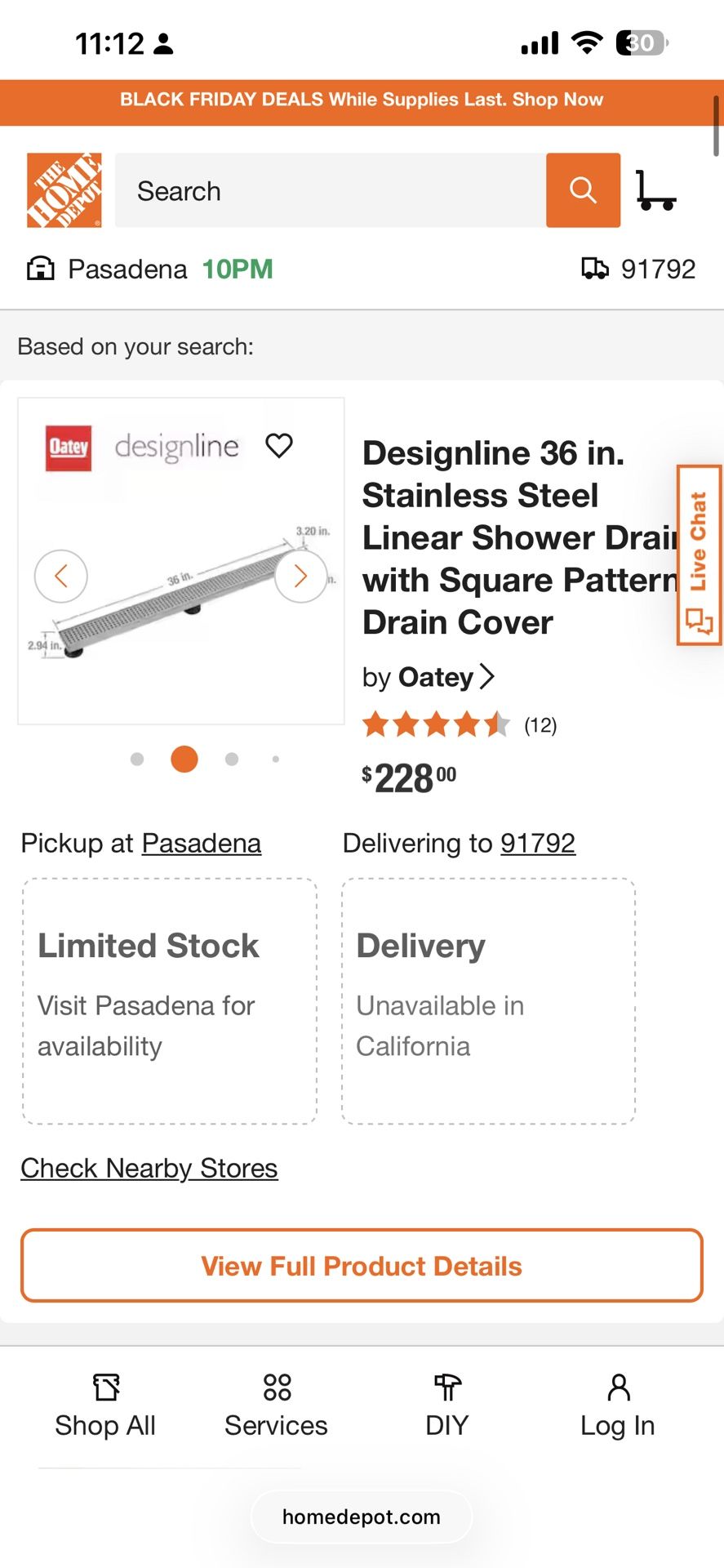The image size is (724, 1568).
Task: Expand Oatey brand details via the chevron
Action: [x=488, y=676]
